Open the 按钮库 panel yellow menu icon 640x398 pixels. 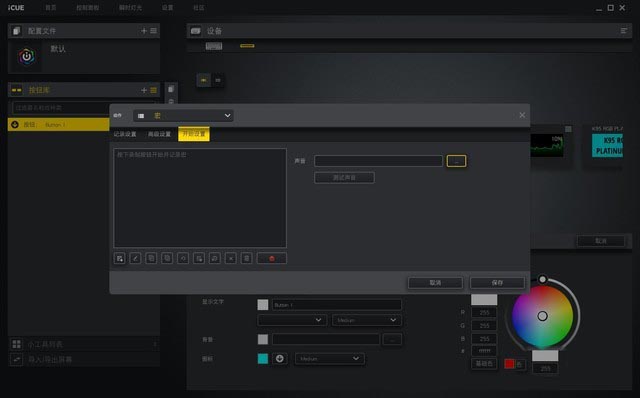[153, 90]
